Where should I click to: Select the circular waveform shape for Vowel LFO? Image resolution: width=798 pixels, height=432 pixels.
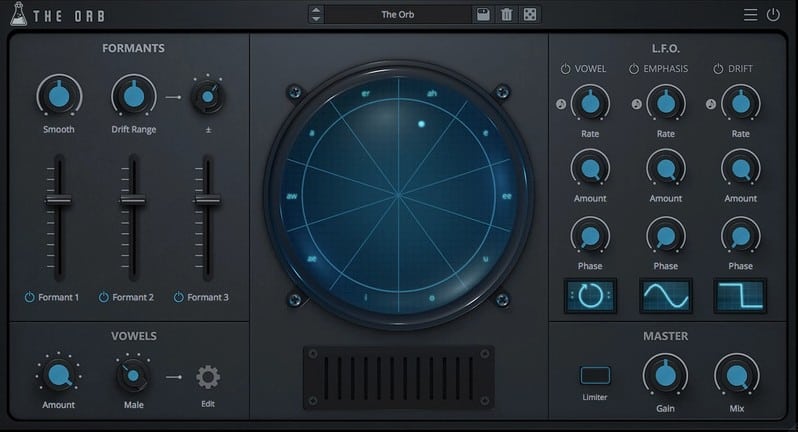coord(590,296)
